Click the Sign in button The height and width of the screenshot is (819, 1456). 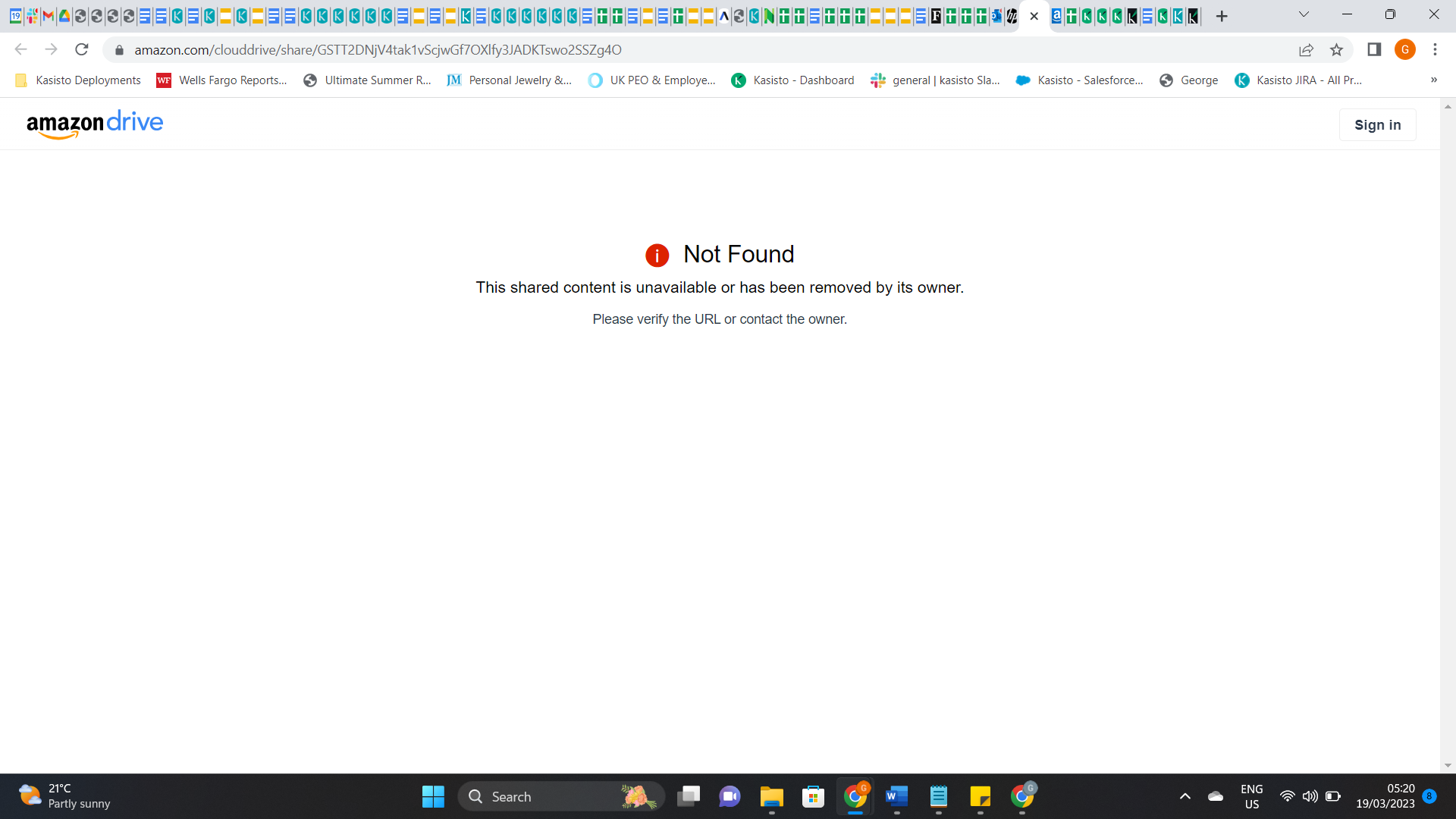click(1377, 125)
